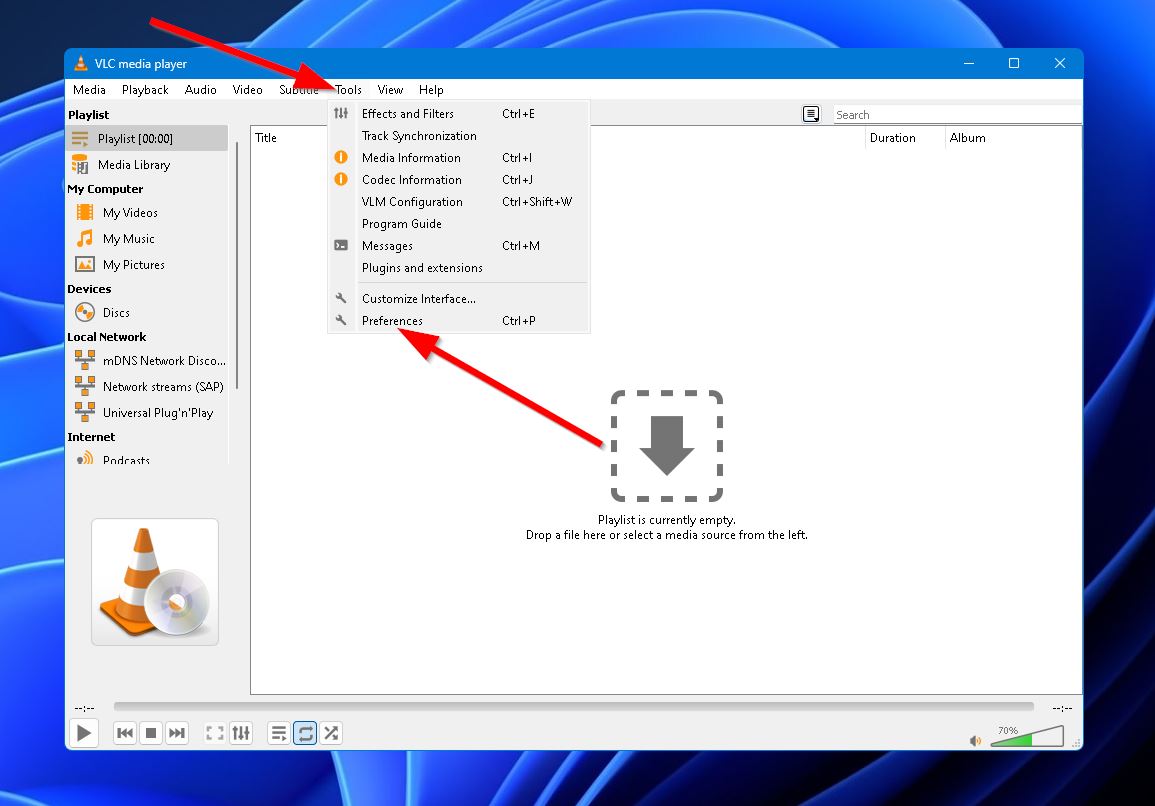Open the Help menu

pos(431,90)
